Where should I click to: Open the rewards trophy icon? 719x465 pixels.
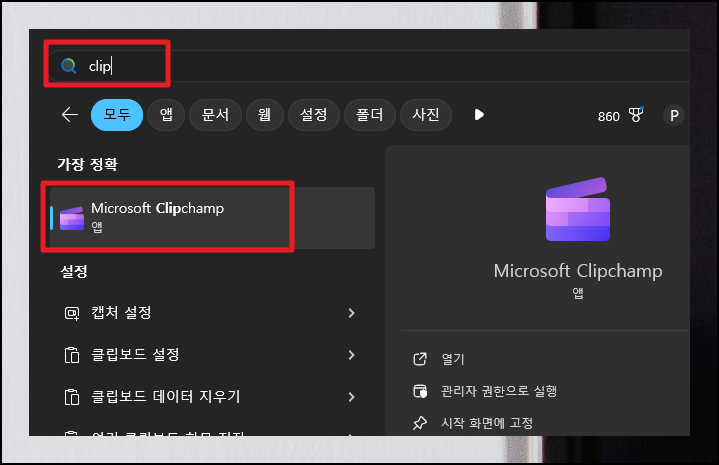636,115
